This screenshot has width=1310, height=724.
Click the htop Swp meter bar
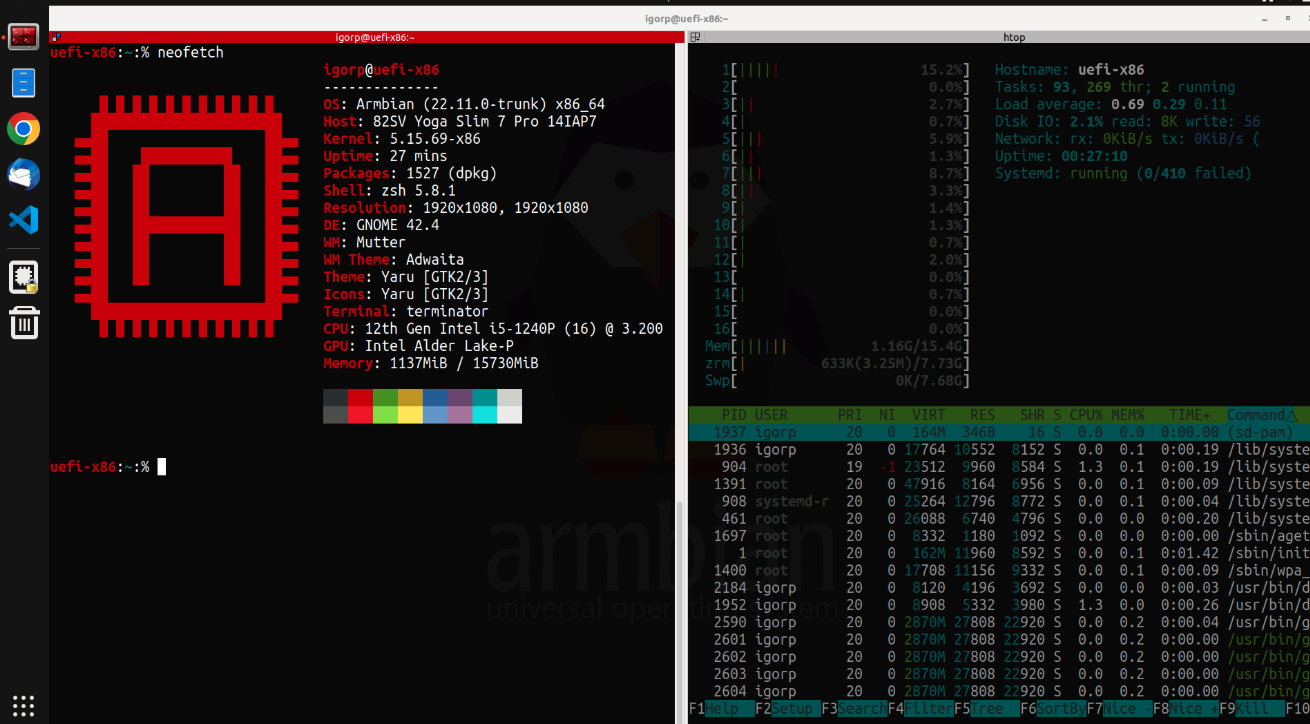(838, 381)
